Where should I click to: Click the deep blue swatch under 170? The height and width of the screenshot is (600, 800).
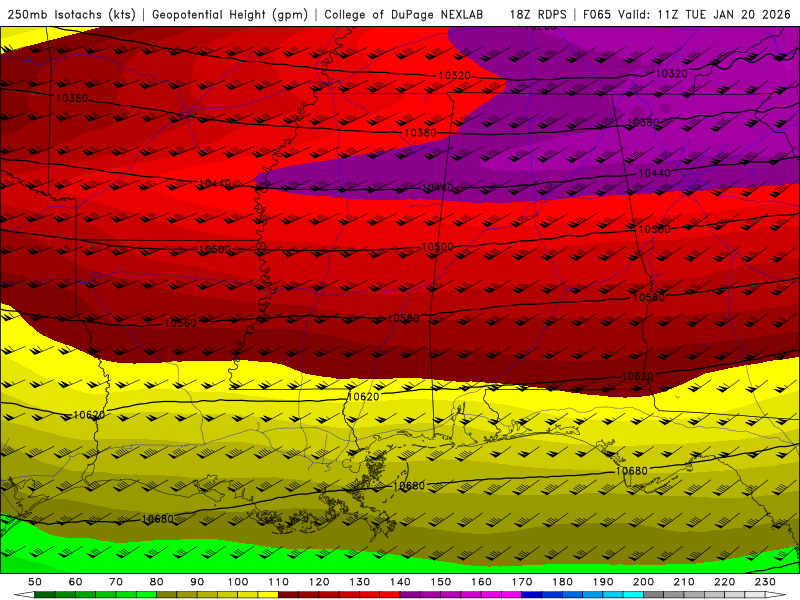(x=531, y=595)
